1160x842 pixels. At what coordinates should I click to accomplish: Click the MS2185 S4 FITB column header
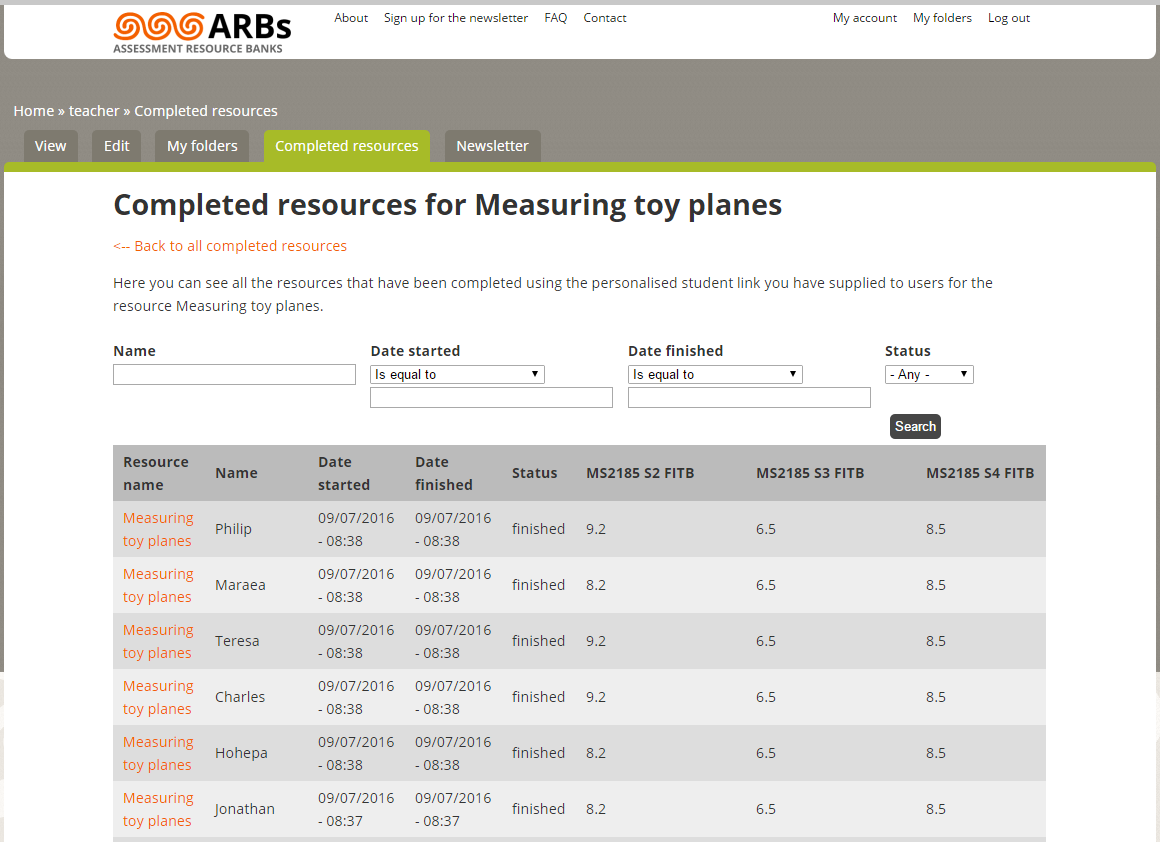(x=979, y=473)
